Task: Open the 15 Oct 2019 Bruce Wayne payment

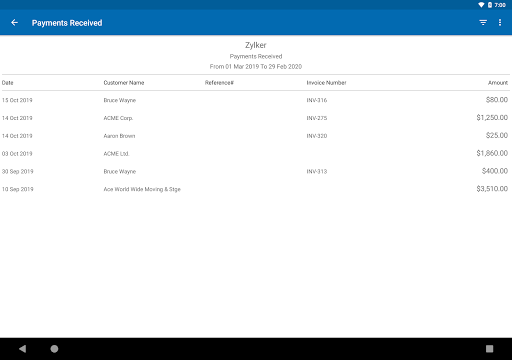Action: point(256,100)
